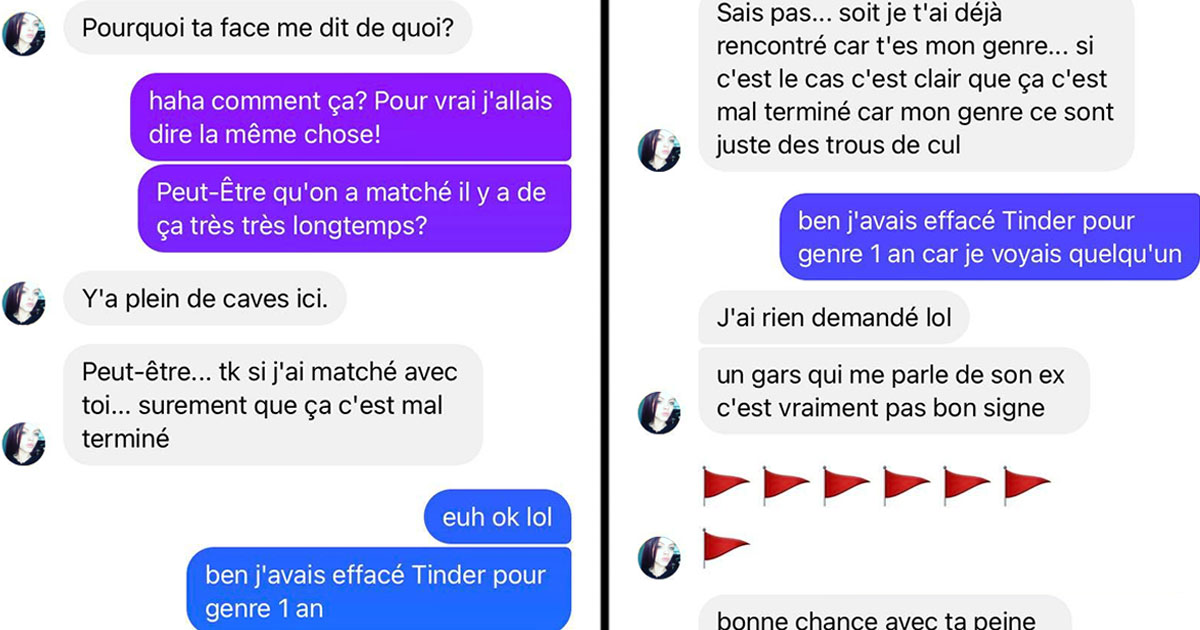The height and width of the screenshot is (630, 1200).
Task: Click avatar beside 'surement que ça c'est mal terminé'
Action: click(24, 443)
